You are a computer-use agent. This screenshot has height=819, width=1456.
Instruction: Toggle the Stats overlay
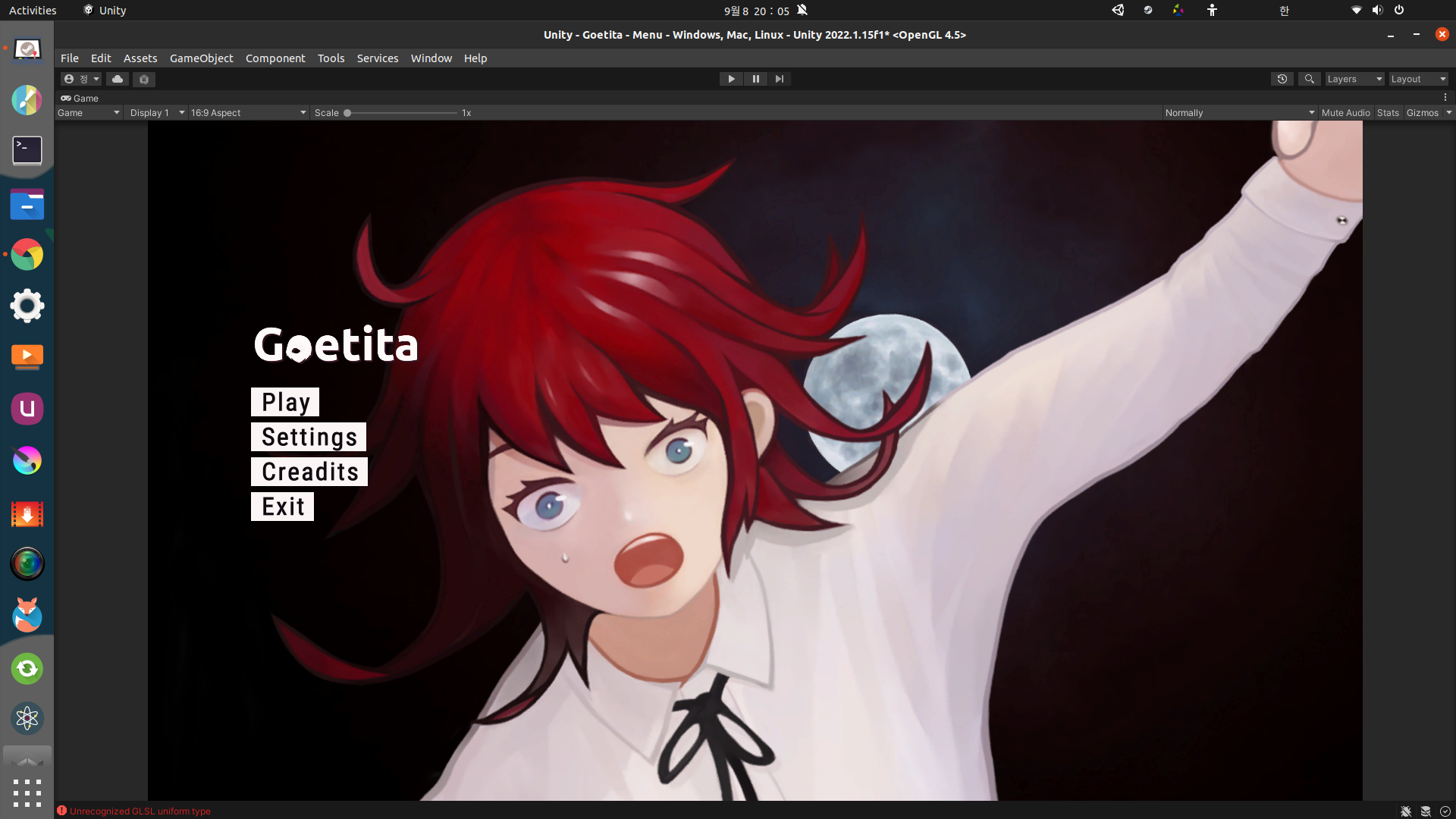(1388, 113)
